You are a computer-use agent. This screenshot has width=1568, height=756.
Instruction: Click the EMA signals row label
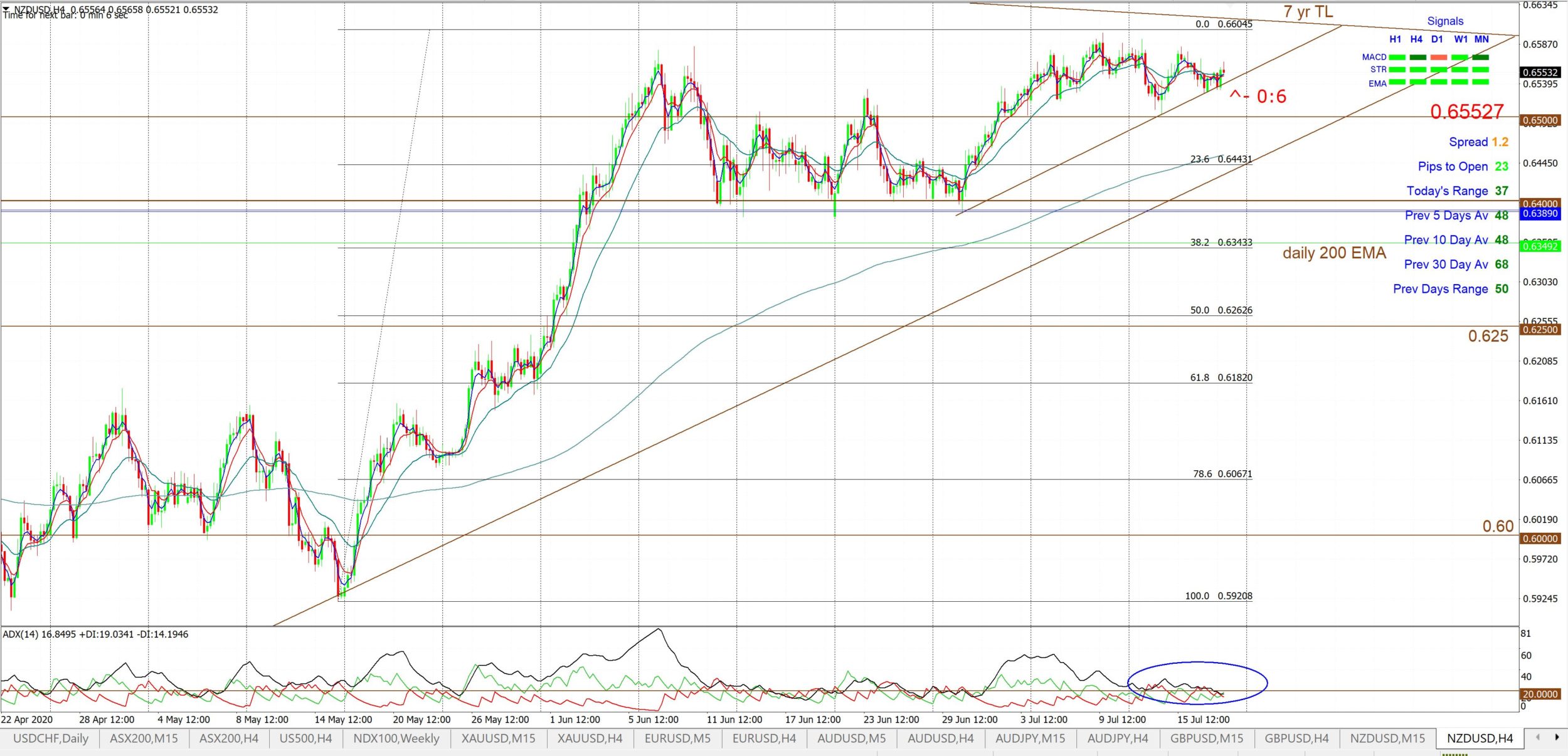coord(1377,83)
